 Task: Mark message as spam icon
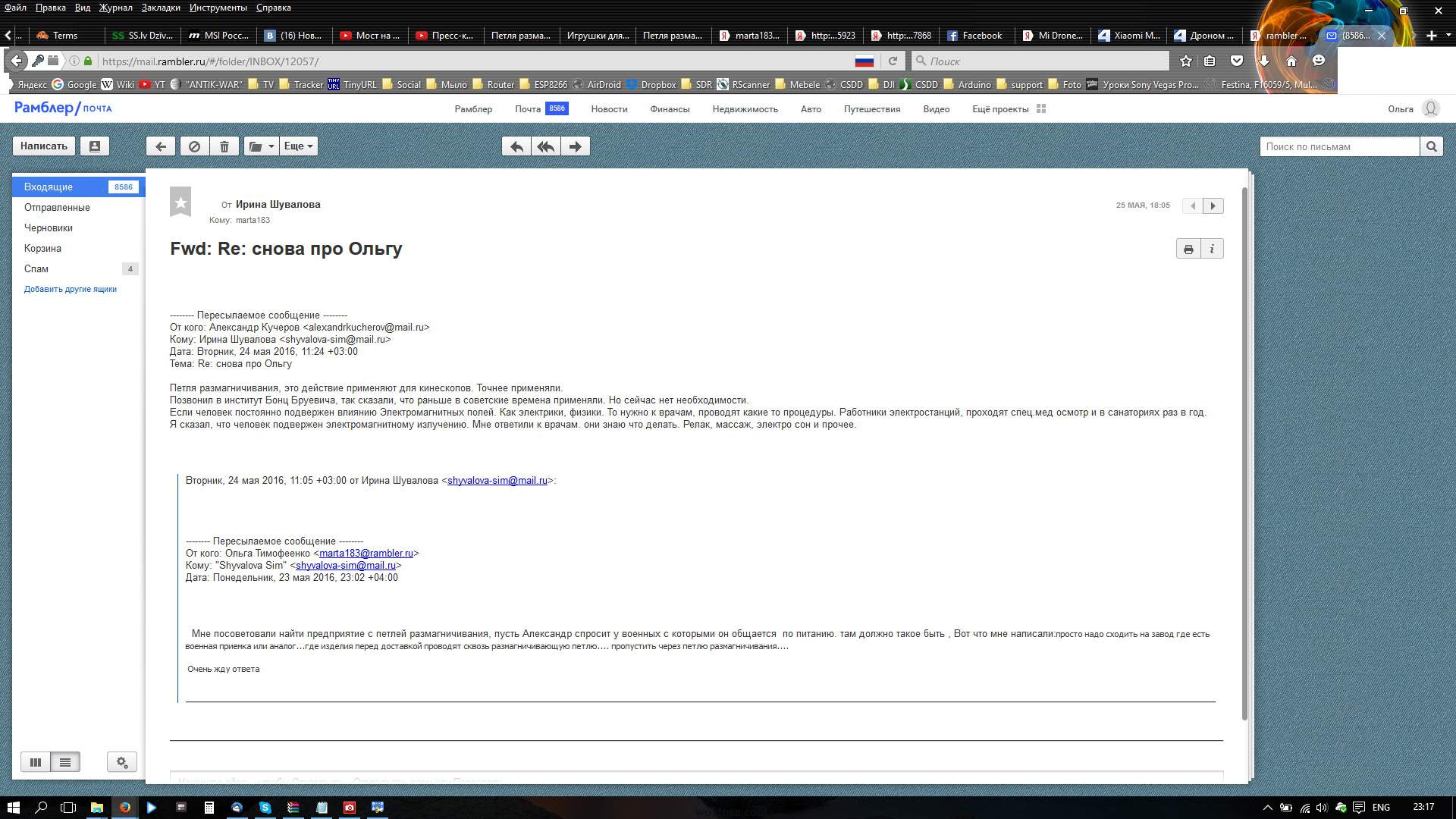pyautogui.click(x=194, y=146)
